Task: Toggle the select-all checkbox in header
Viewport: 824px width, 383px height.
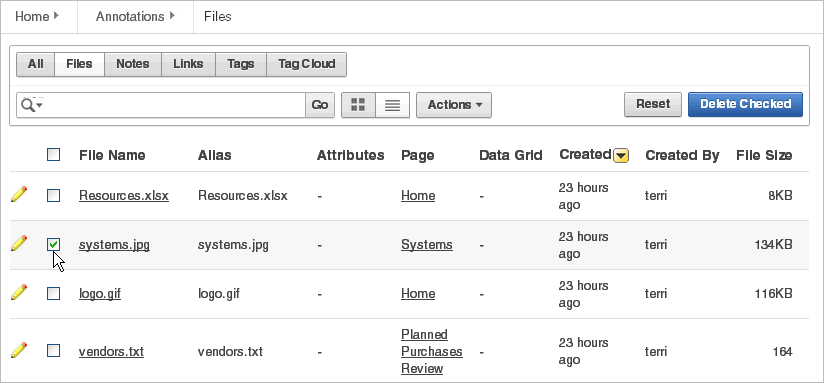Action: pos(54,154)
